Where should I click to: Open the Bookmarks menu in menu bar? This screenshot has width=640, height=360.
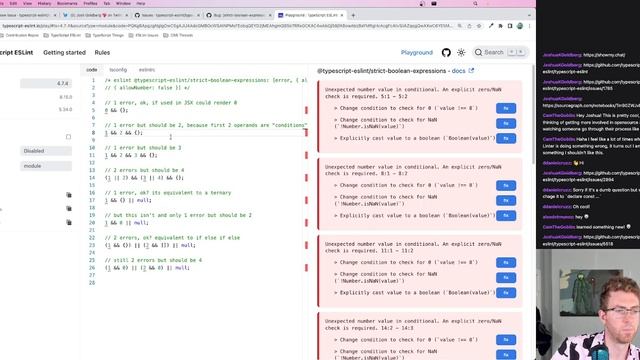[67, 3]
